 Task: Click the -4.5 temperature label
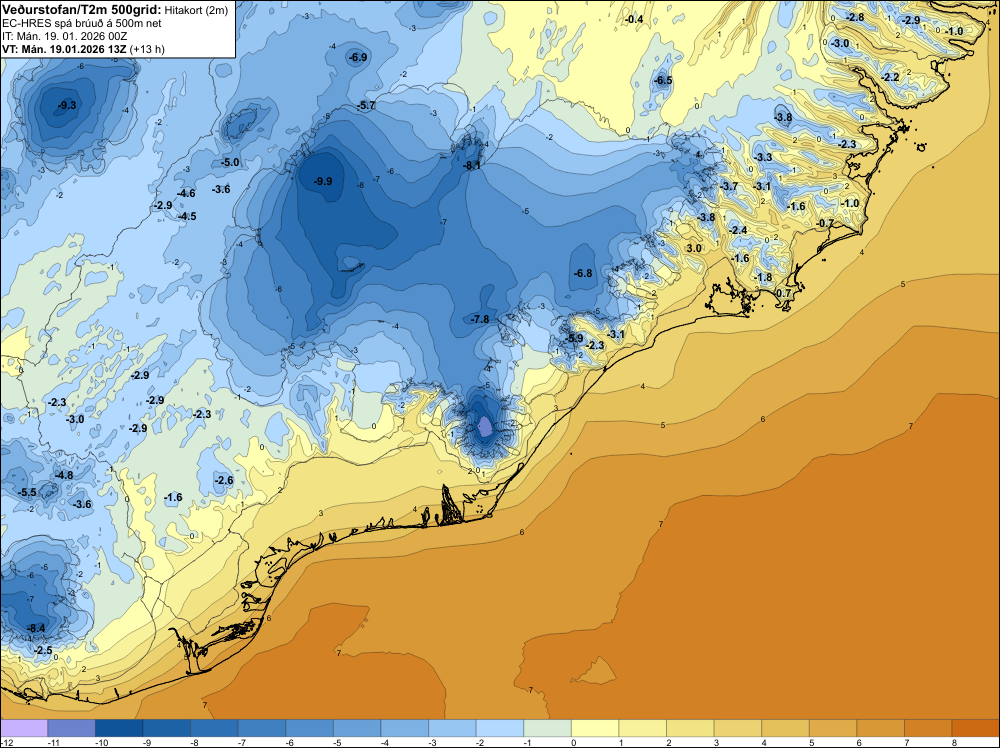tap(188, 216)
